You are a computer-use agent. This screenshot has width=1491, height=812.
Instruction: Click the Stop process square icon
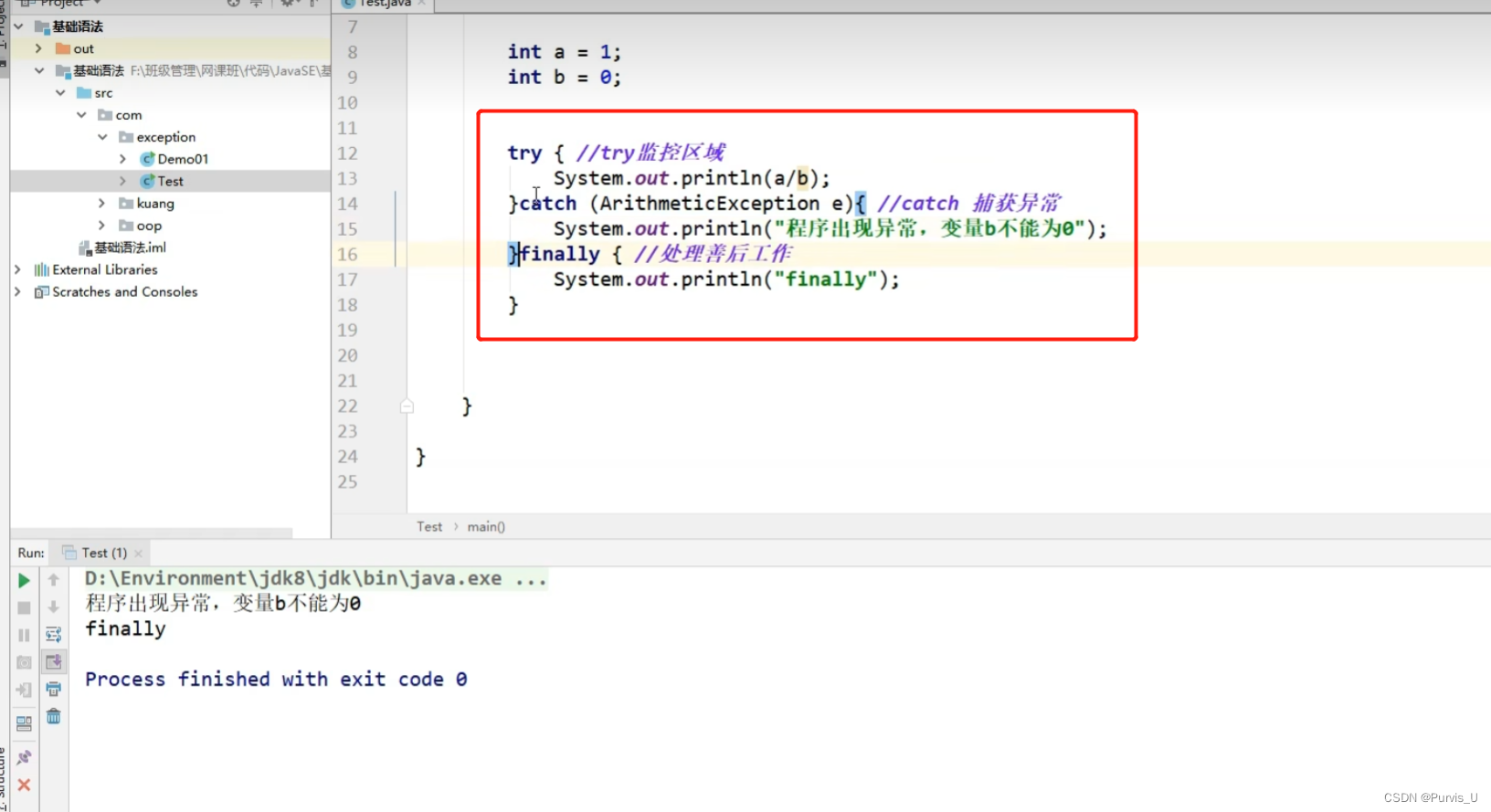[x=24, y=607]
